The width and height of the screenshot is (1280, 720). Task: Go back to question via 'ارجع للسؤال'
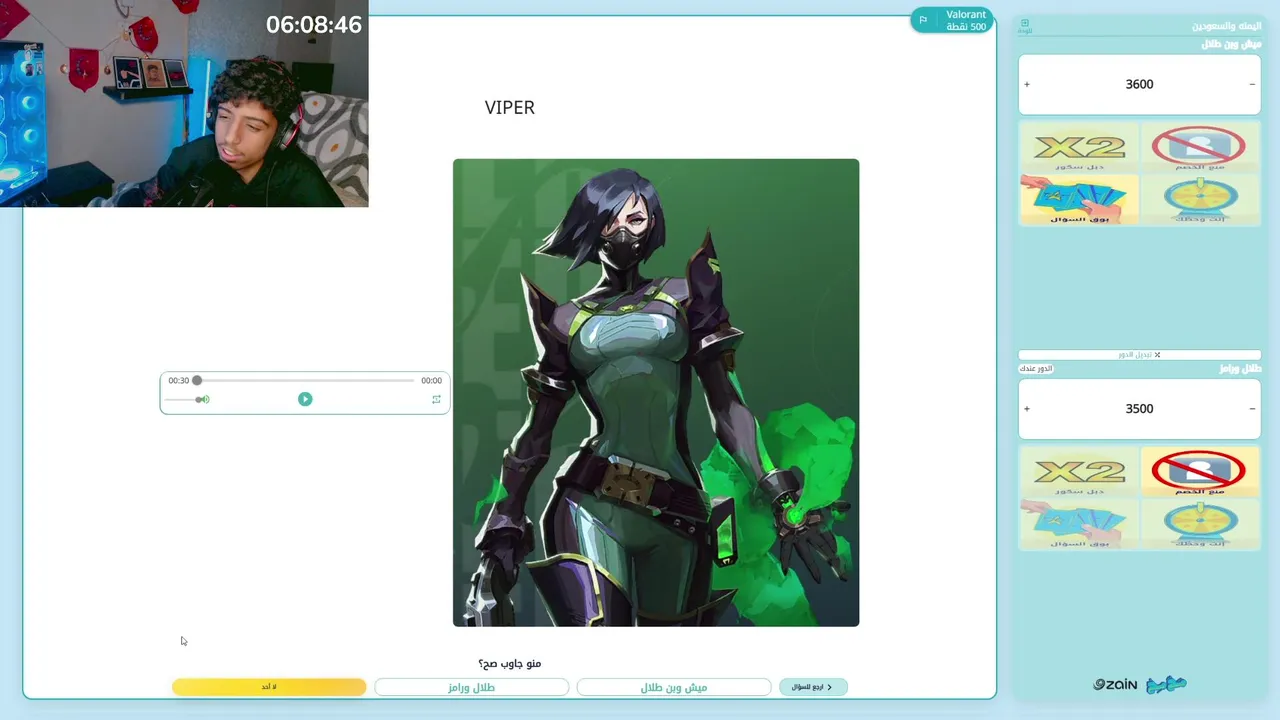point(813,687)
